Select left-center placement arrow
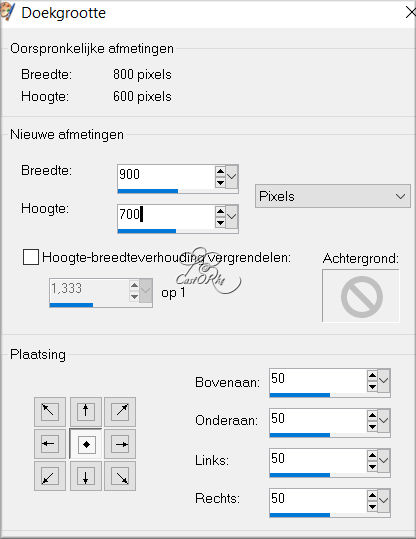The image size is (416, 539). (x=50, y=444)
